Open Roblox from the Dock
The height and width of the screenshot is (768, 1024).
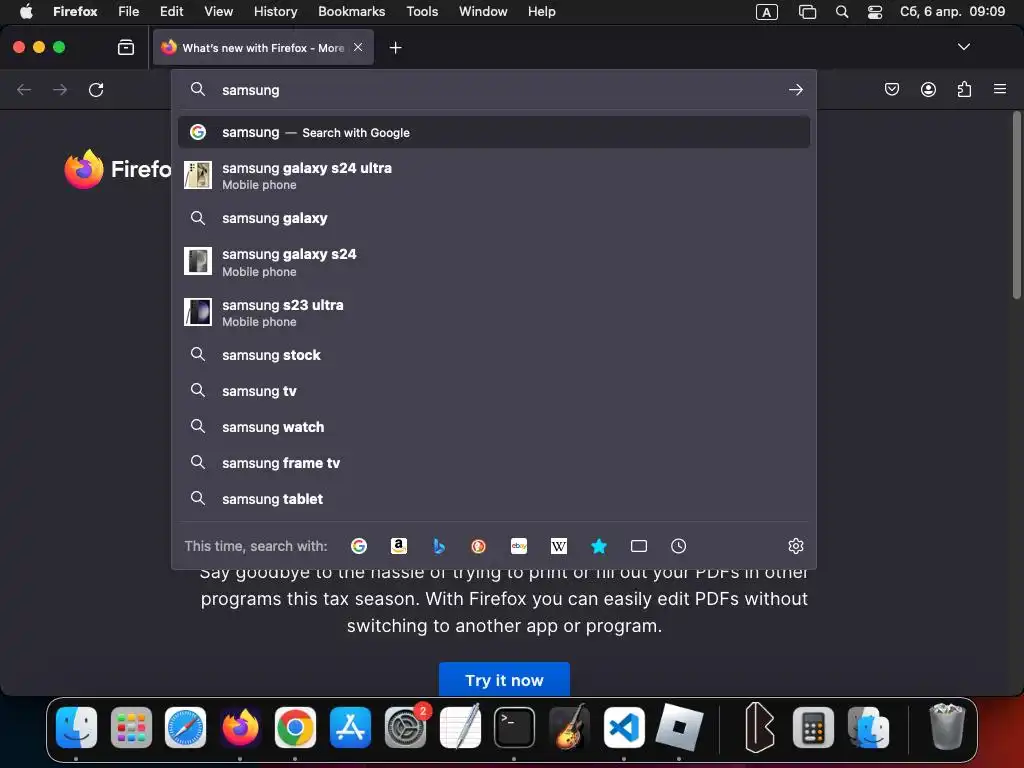tap(679, 727)
